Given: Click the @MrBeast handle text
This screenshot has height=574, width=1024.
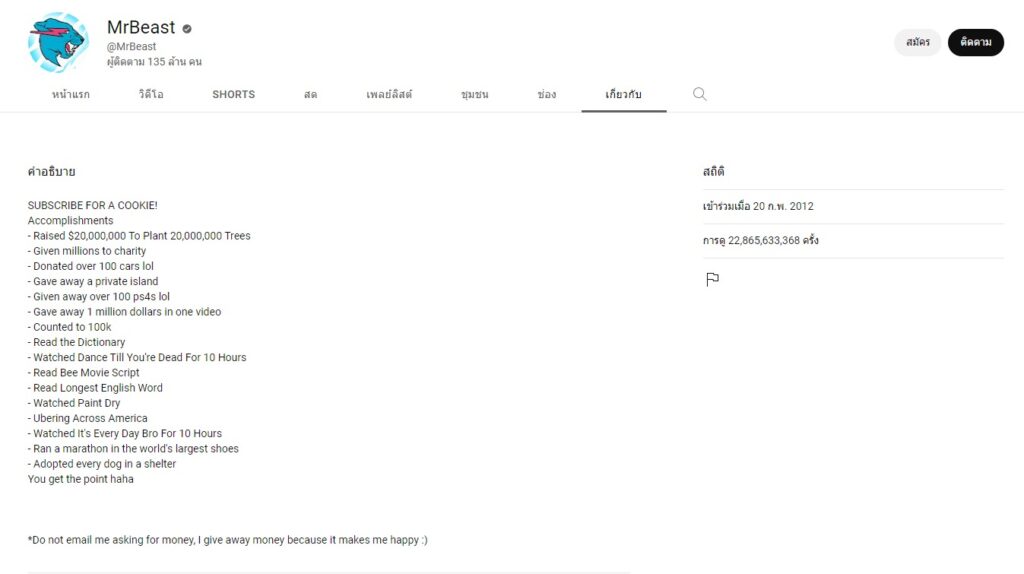Looking at the screenshot, I should [131, 46].
